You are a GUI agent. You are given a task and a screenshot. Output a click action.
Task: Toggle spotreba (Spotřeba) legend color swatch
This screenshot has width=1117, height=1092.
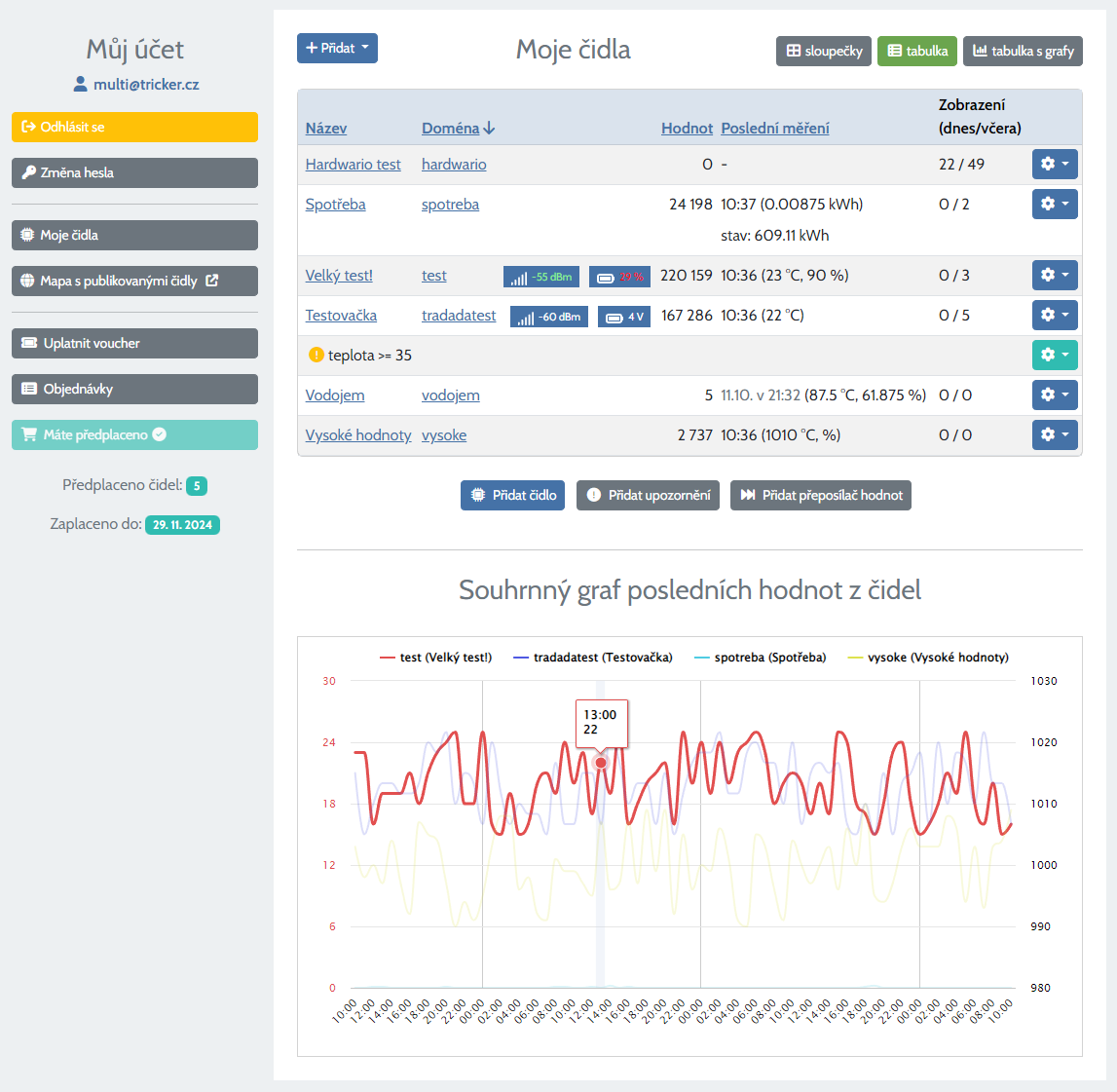click(x=702, y=658)
